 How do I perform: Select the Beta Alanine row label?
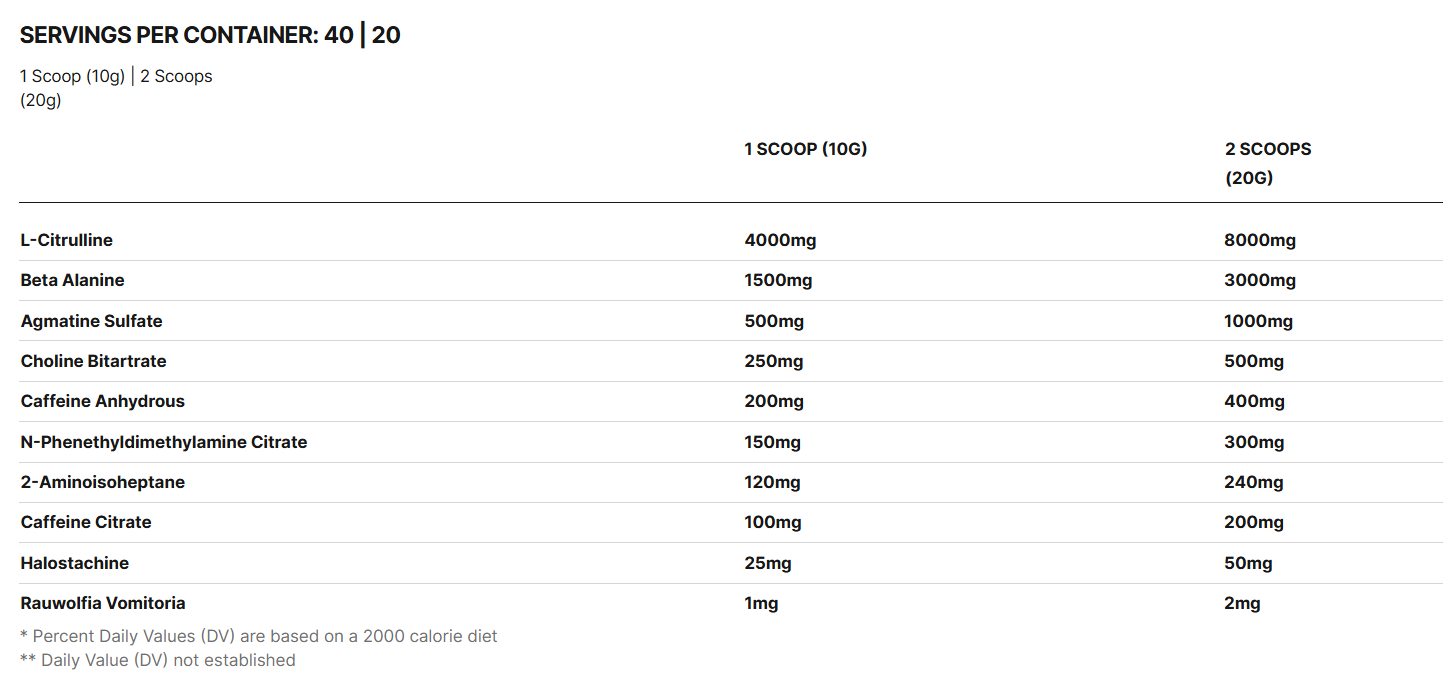(x=72, y=280)
